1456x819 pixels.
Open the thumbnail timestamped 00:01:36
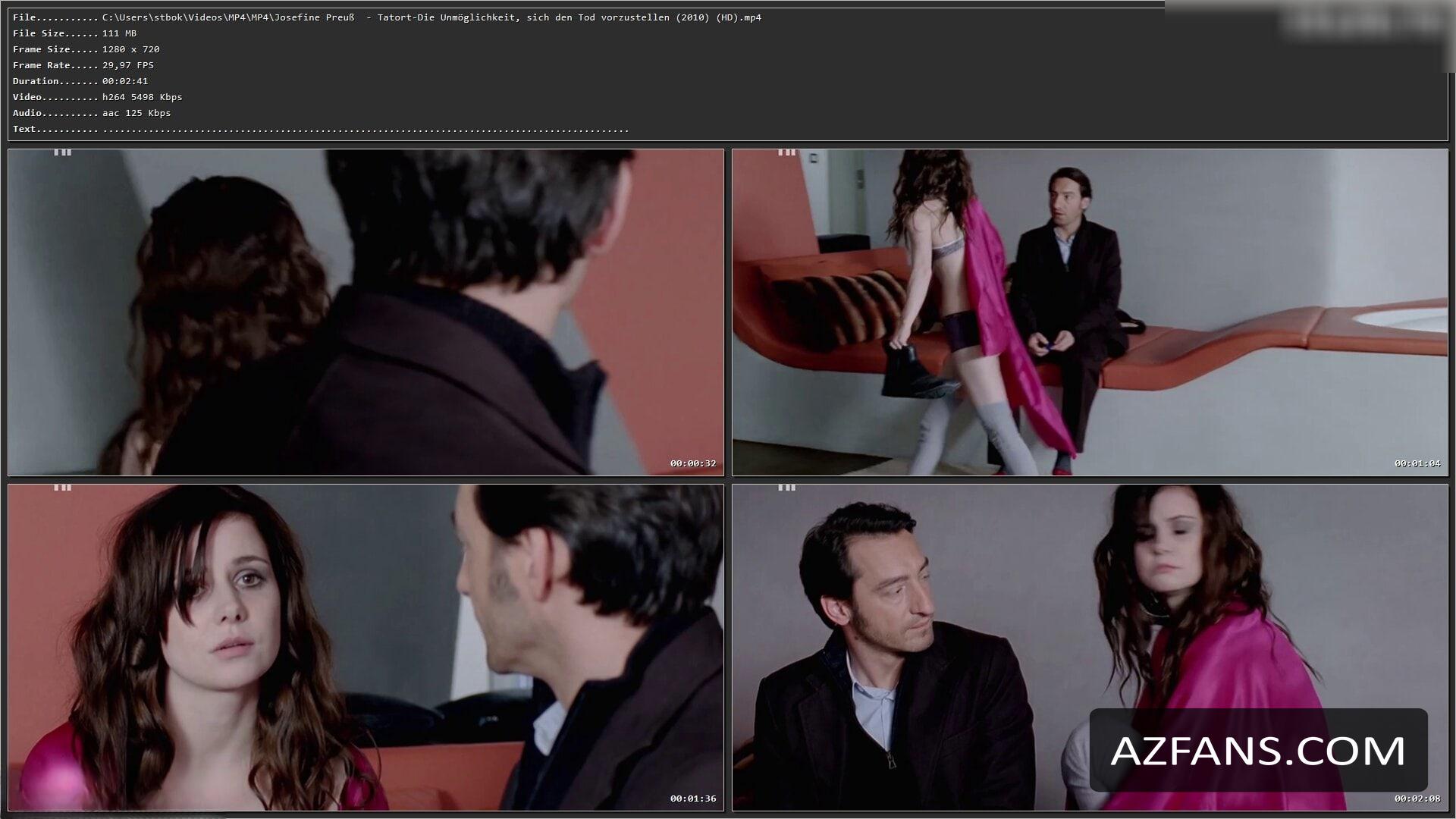click(366, 648)
